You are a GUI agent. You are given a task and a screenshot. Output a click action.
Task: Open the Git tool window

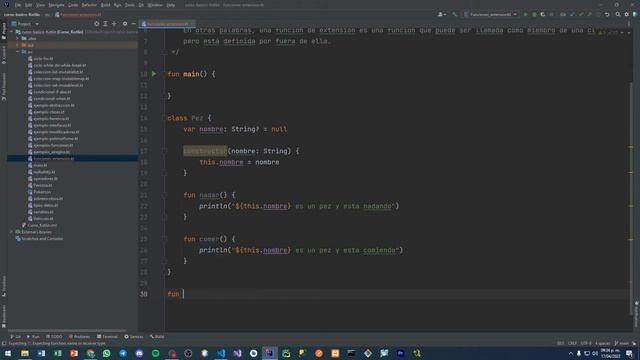[x=16, y=337]
